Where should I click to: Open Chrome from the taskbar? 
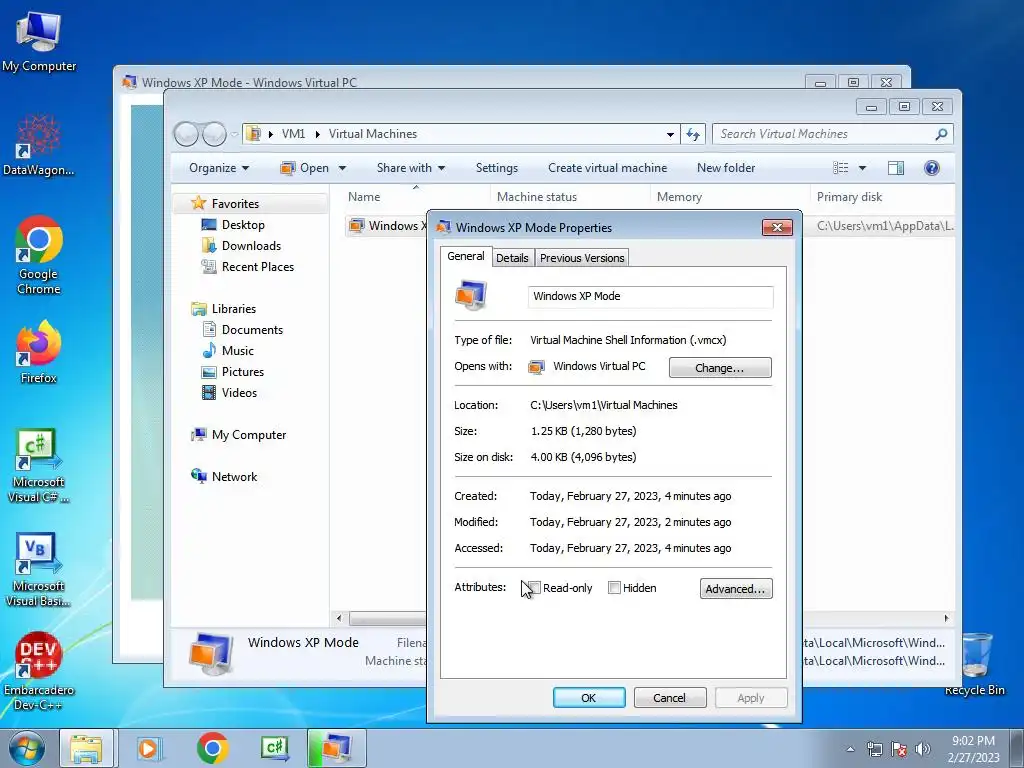point(212,748)
